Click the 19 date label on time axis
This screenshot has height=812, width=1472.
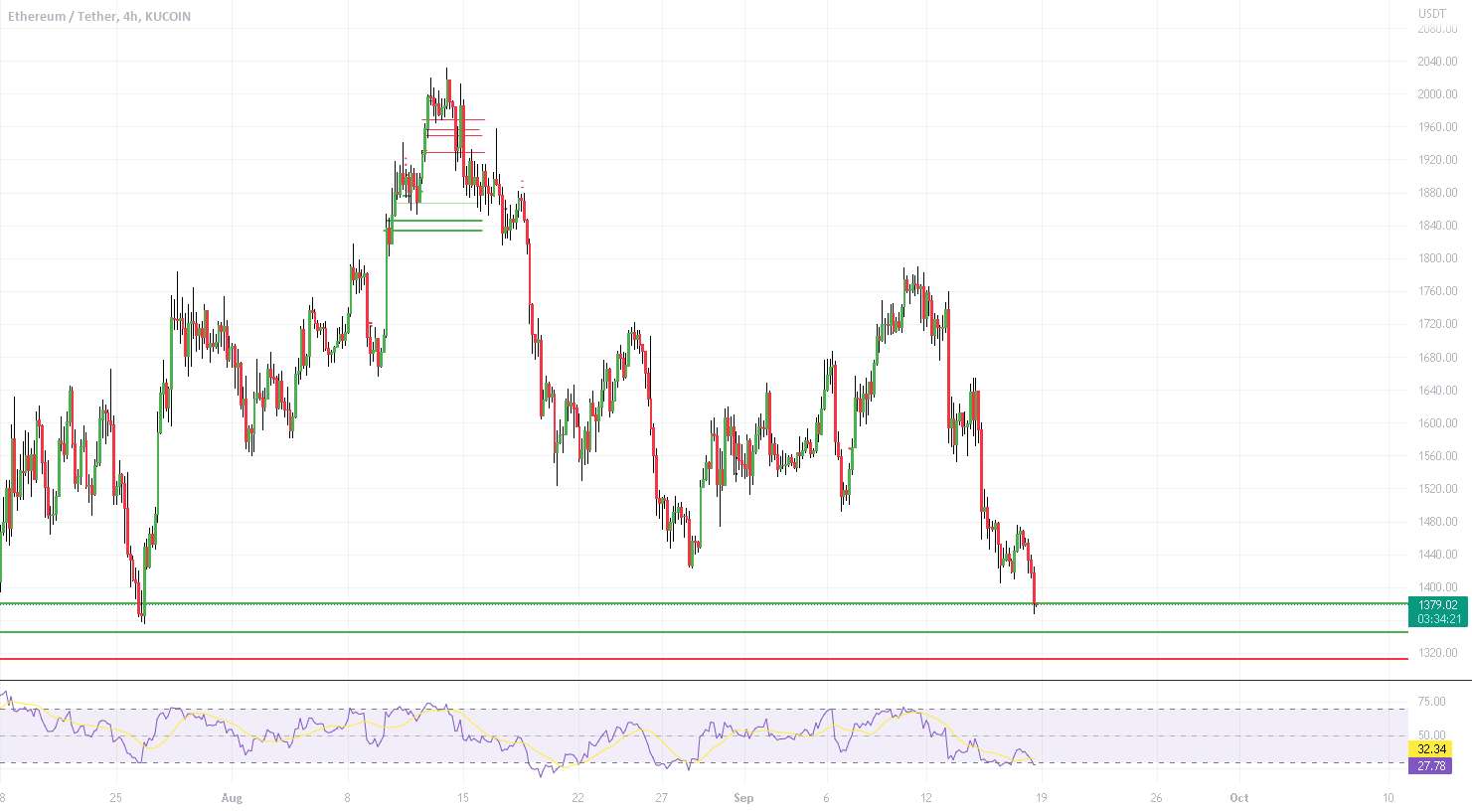pyautogui.click(x=1041, y=798)
